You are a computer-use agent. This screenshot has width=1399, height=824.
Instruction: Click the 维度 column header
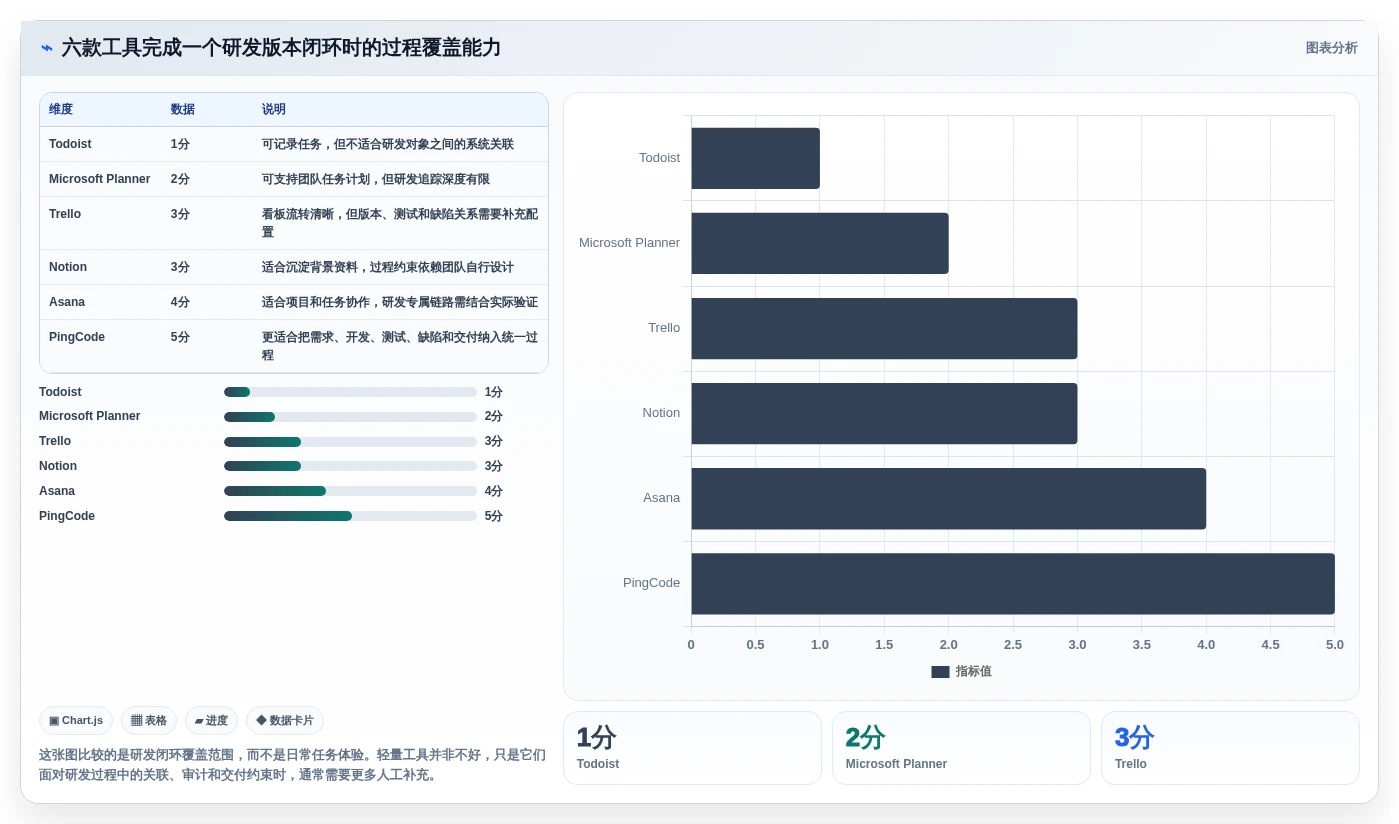coord(61,109)
